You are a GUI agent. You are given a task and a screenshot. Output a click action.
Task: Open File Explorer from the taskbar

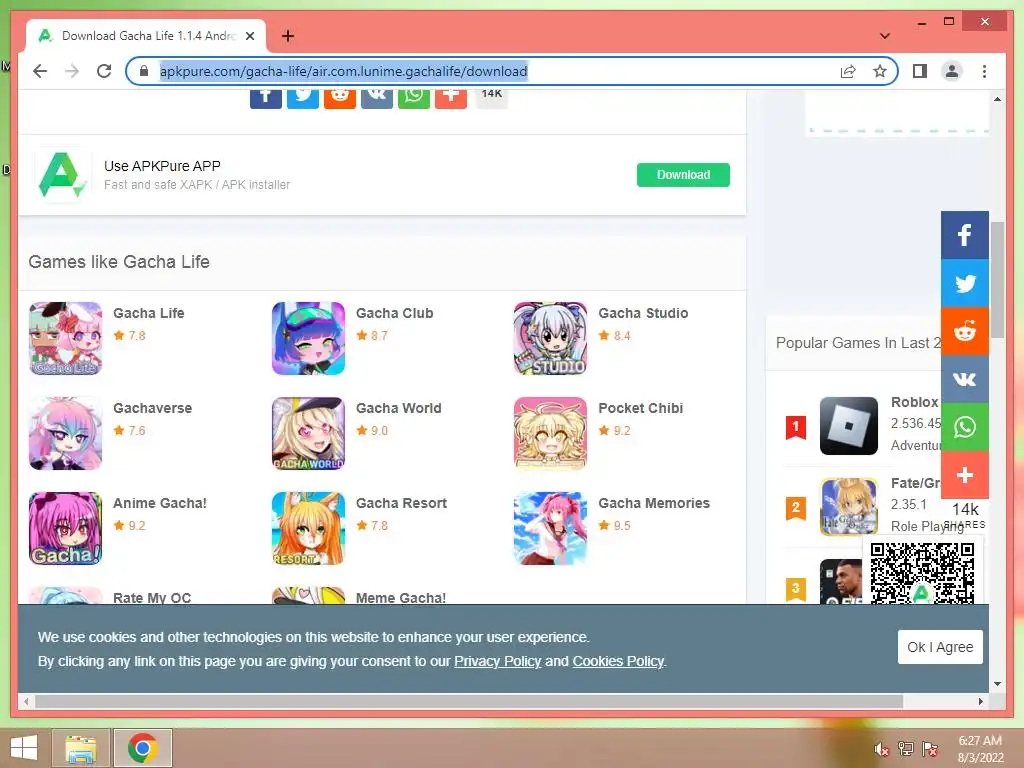tap(80, 748)
